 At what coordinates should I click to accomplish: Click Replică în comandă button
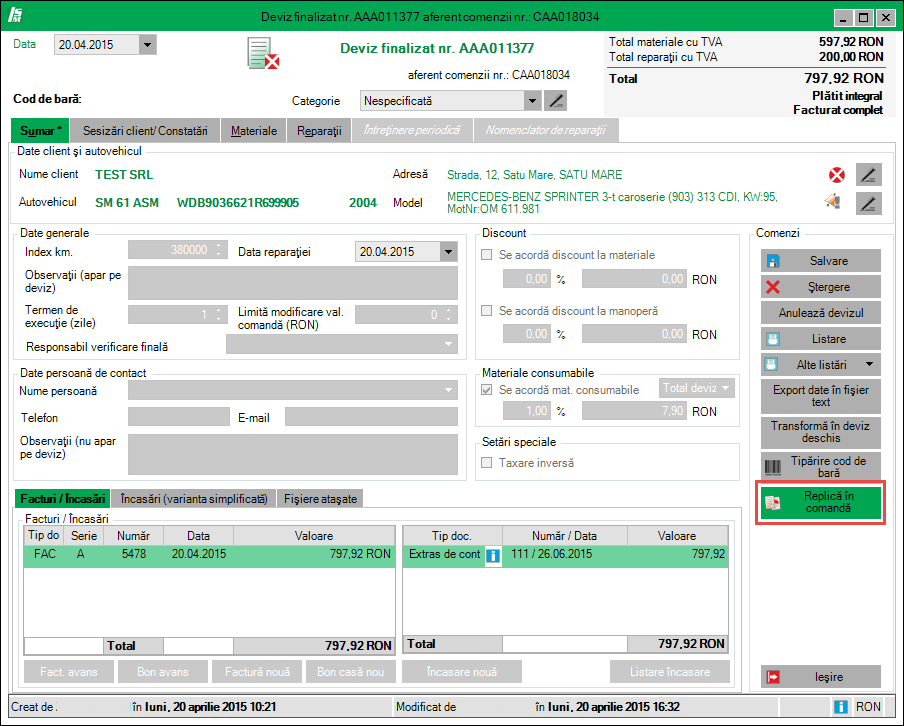coord(820,502)
